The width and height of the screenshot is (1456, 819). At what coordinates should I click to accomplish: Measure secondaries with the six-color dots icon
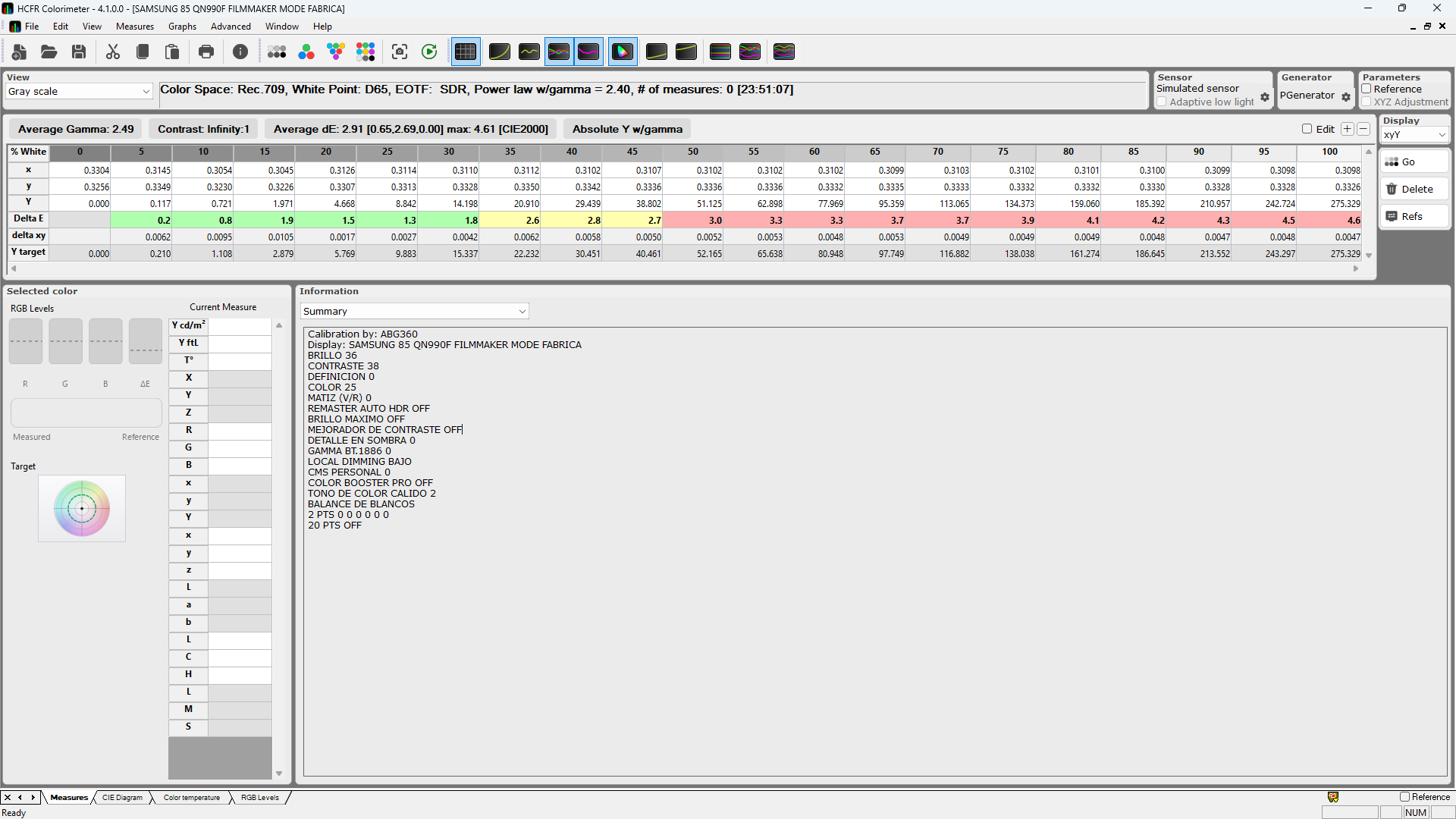(336, 52)
